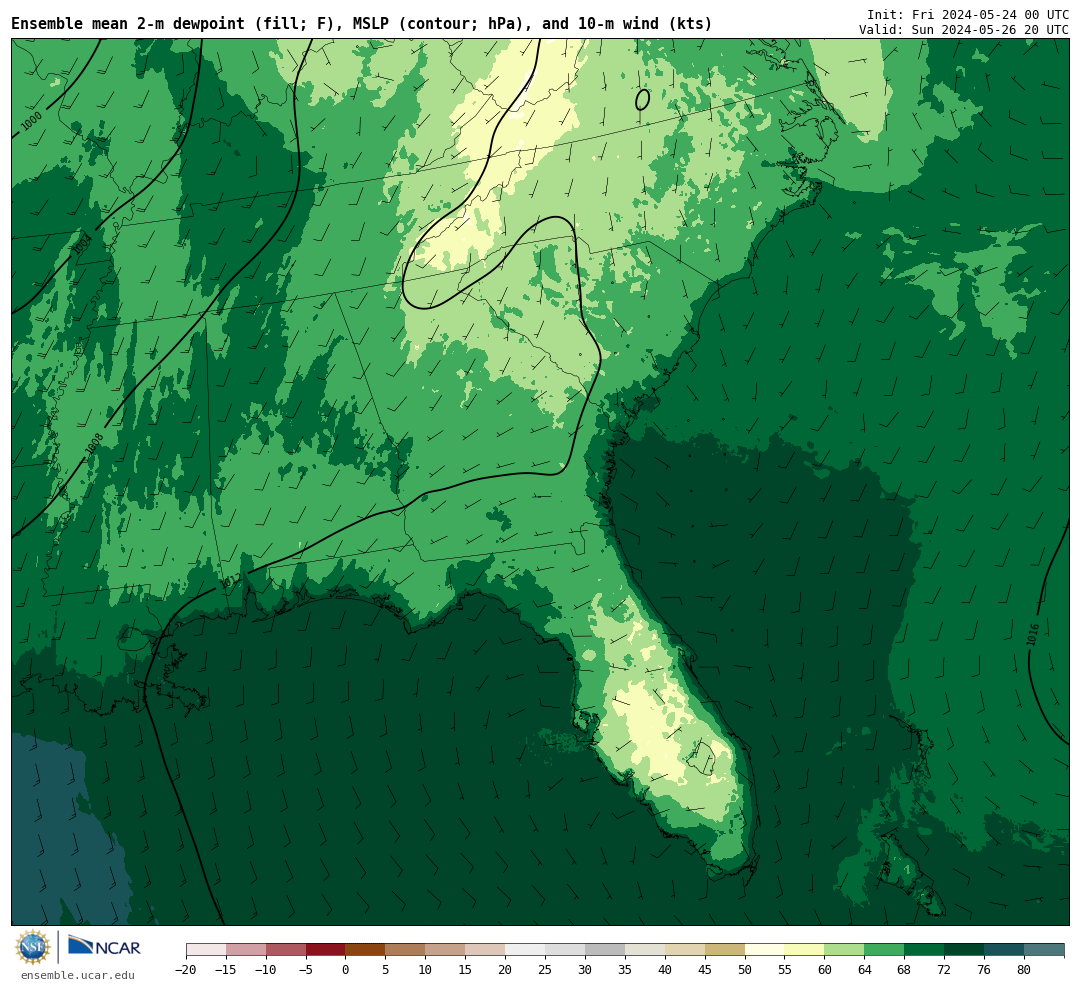Image resolution: width=1080 pixels, height=988 pixels.
Task: Pick the colorbar swatch between 35 and 40
Action: (645, 950)
